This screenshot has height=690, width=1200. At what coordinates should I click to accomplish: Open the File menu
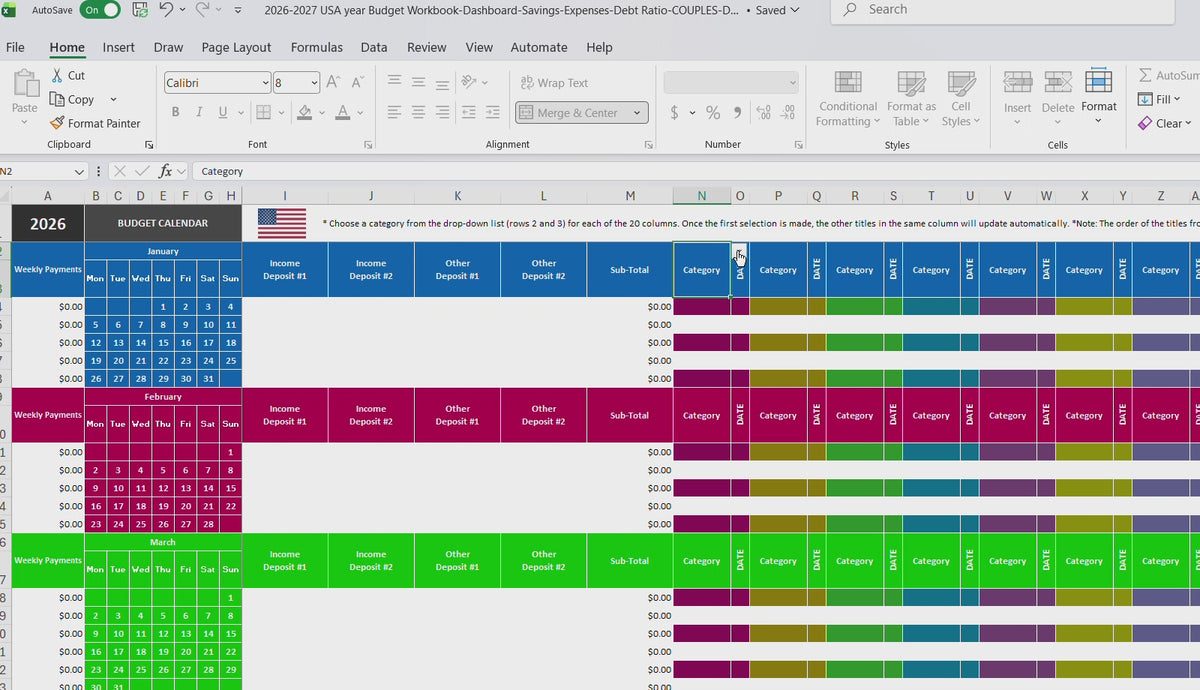16,47
